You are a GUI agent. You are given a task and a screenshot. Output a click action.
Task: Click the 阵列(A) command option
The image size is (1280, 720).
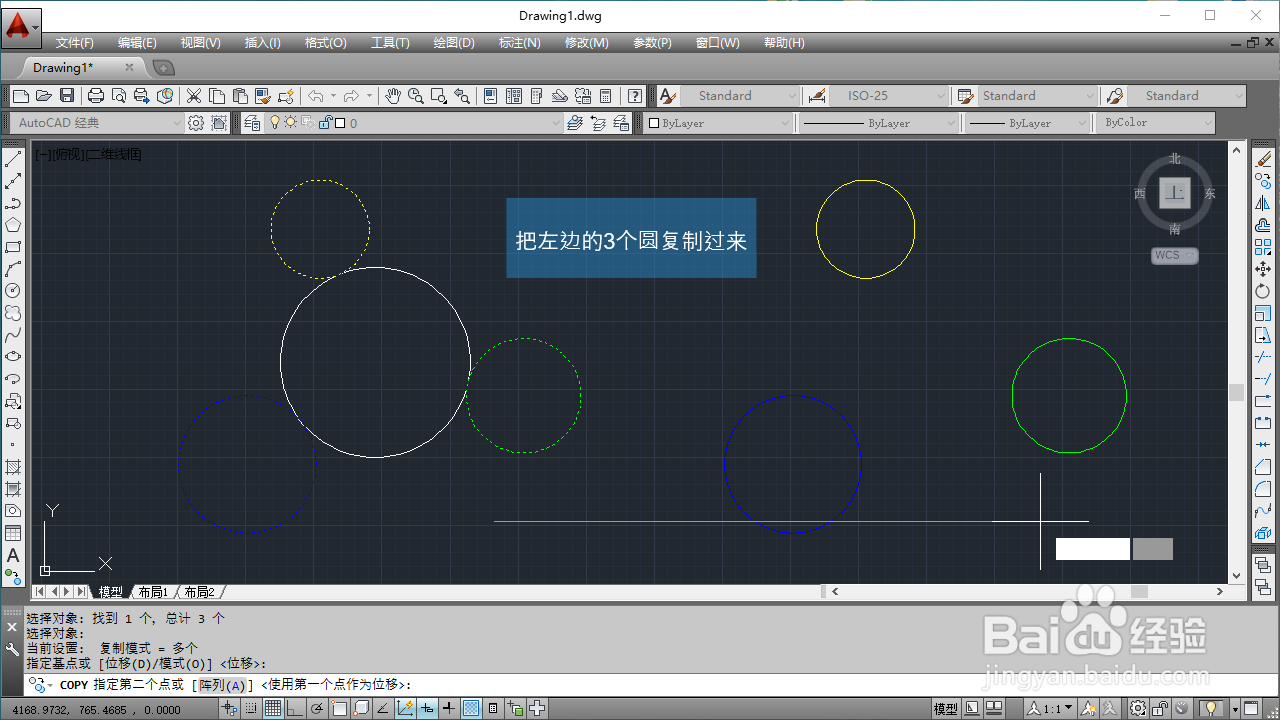(221, 685)
